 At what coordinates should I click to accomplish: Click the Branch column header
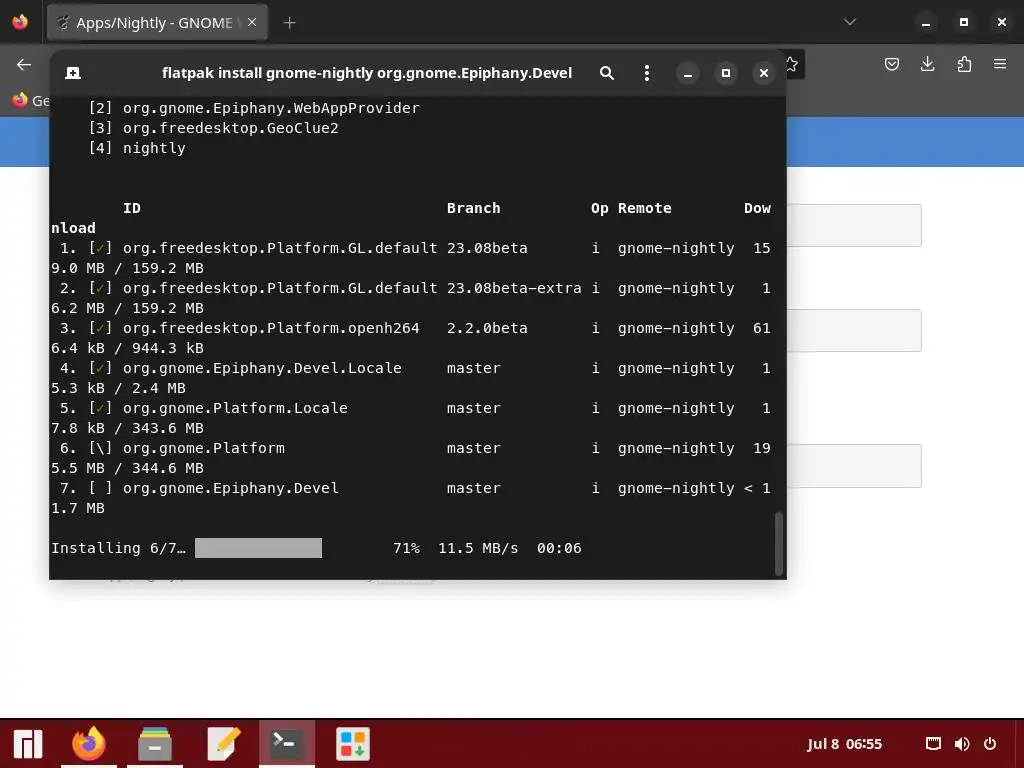(x=473, y=208)
